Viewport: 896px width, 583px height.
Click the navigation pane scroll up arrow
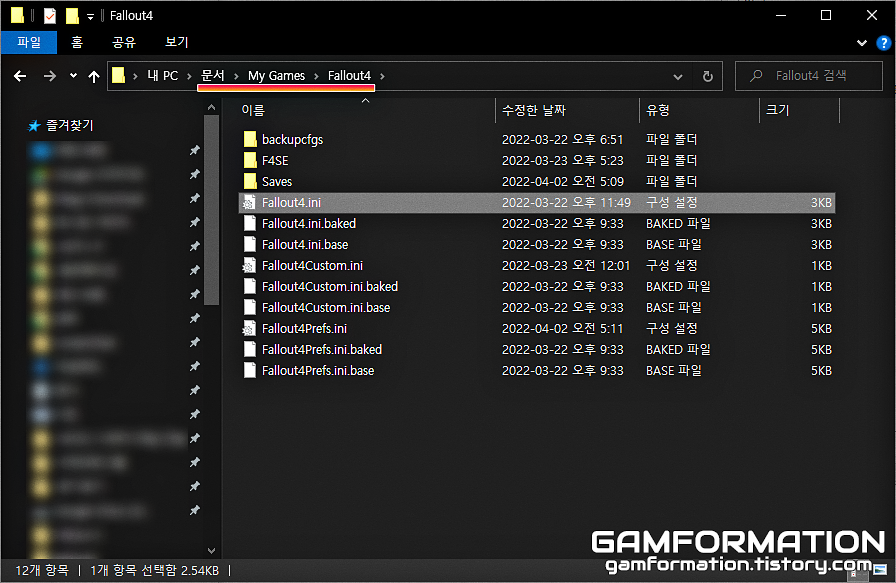point(211,107)
